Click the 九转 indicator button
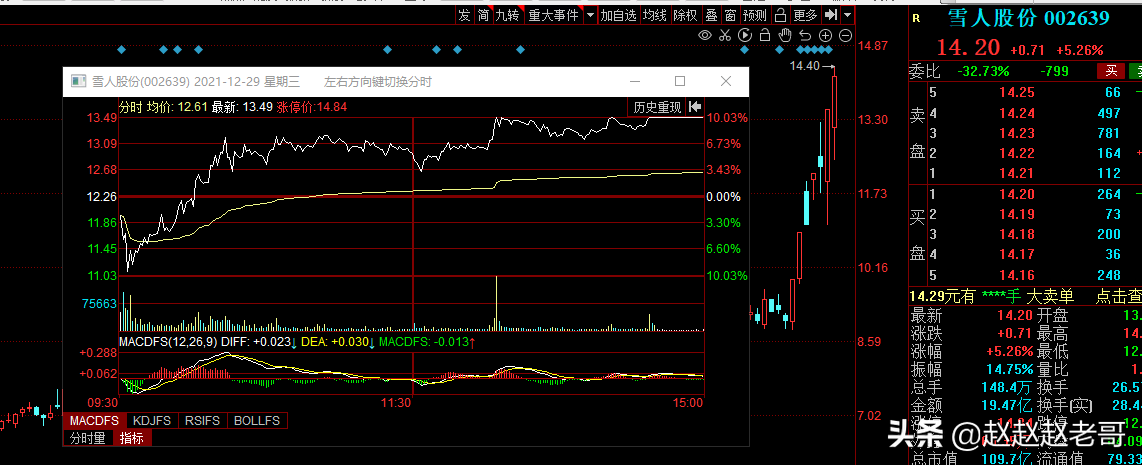Image resolution: width=1142 pixels, height=465 pixels. click(x=508, y=15)
